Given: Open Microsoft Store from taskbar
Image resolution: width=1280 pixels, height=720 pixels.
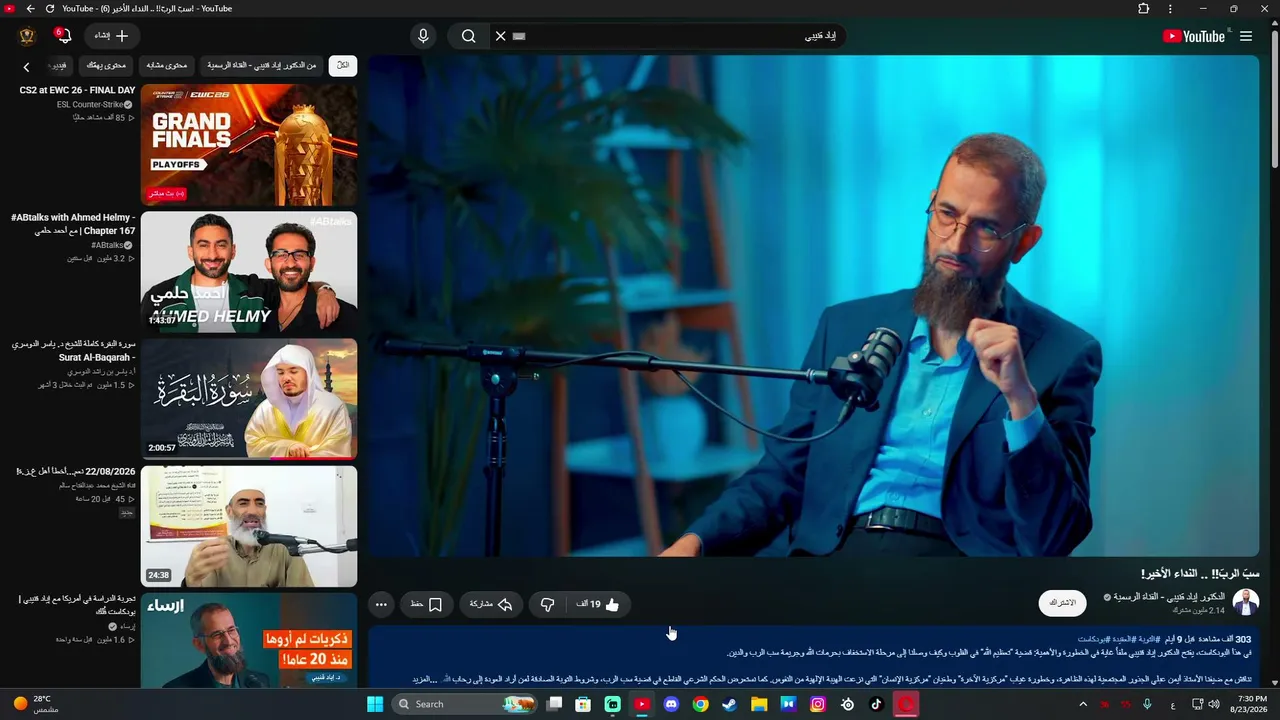Looking at the screenshot, I should coord(583,704).
